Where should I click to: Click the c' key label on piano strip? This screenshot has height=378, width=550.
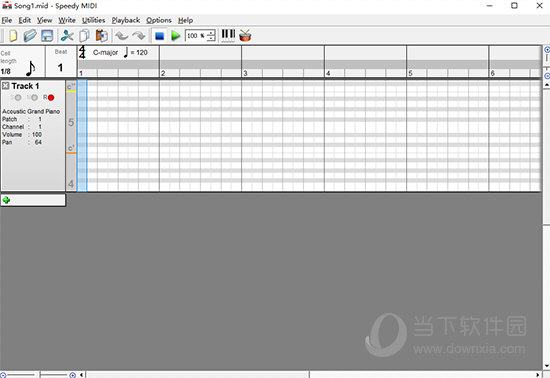71,148
